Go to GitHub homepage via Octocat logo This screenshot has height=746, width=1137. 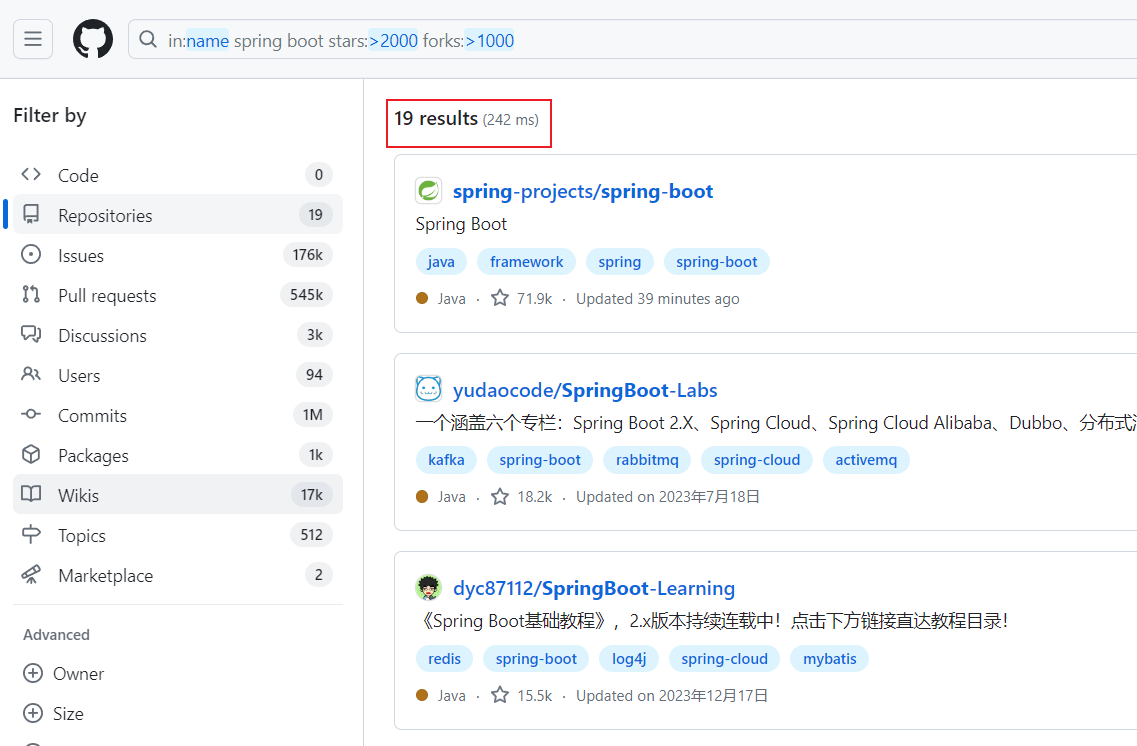click(x=93, y=39)
